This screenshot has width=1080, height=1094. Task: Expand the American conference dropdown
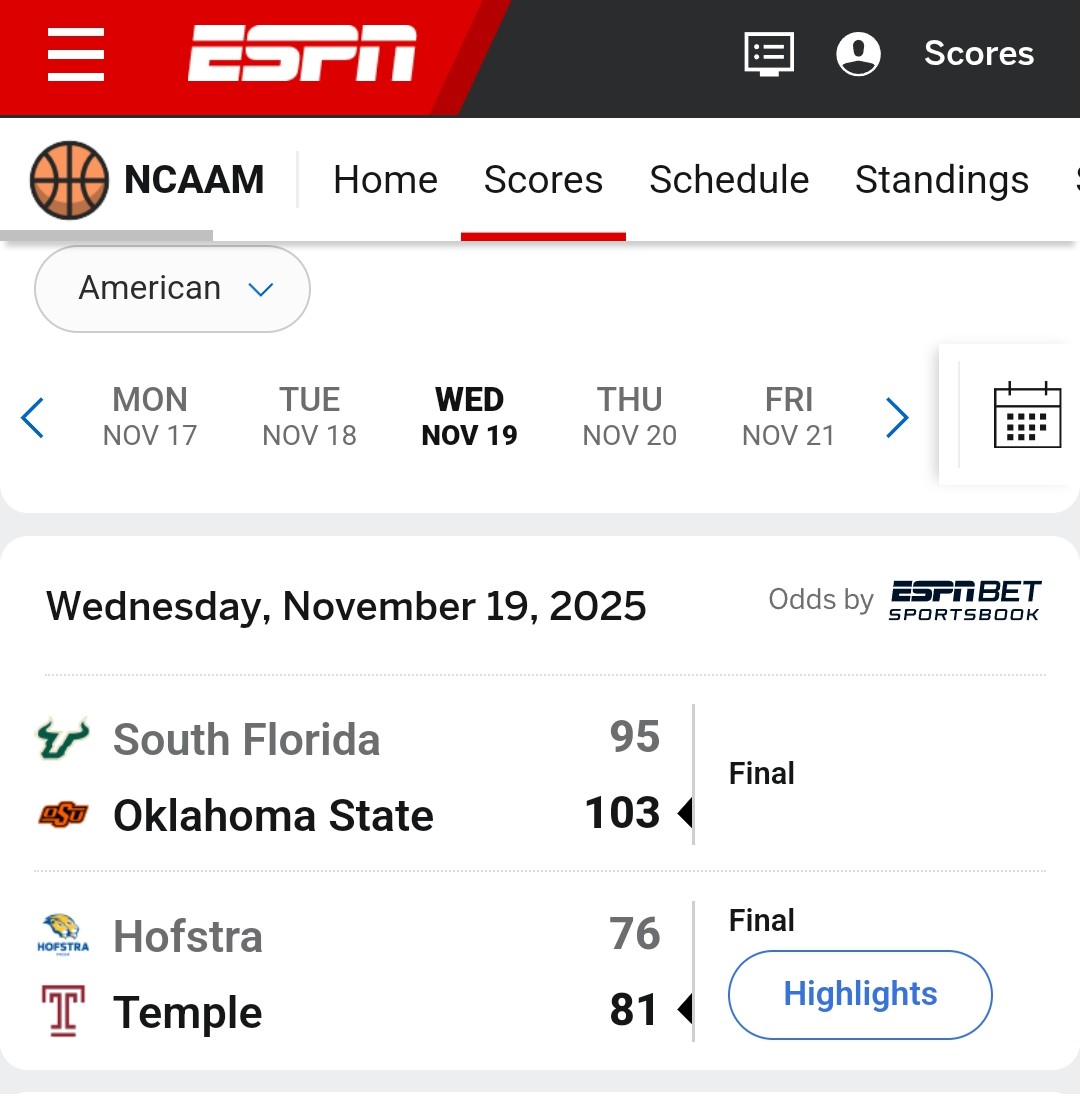click(172, 289)
